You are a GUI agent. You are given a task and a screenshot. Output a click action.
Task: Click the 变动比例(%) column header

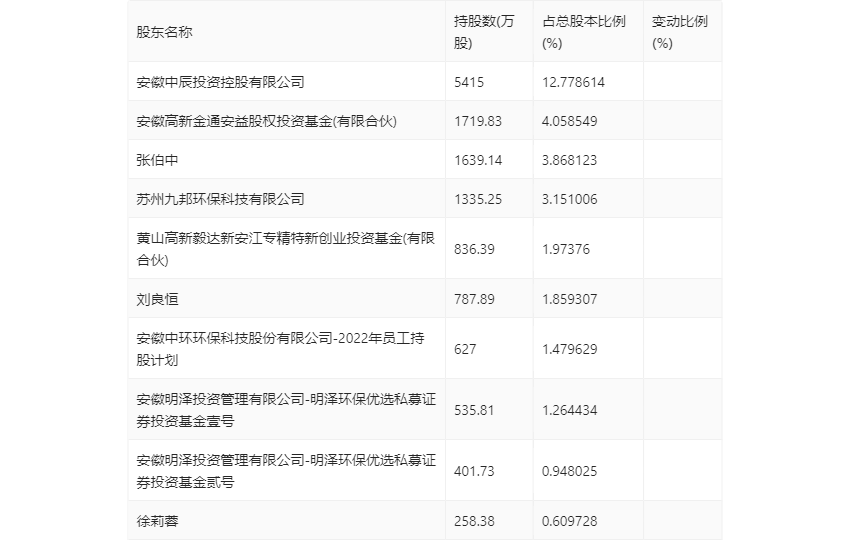[680, 32]
